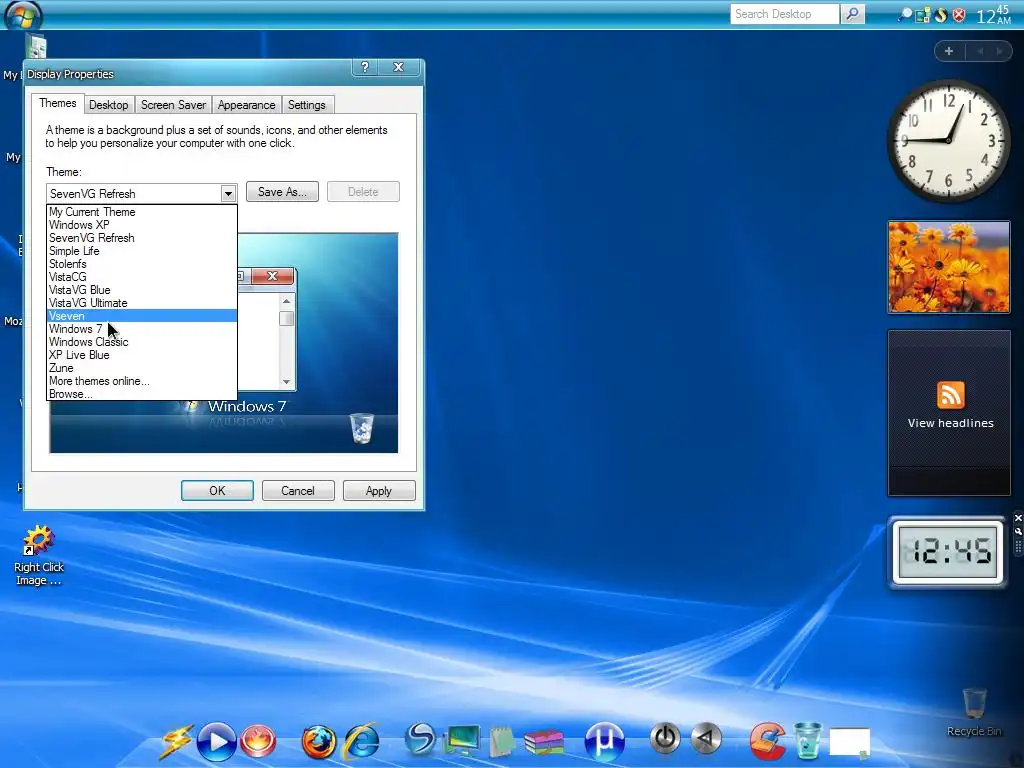Click the digital clock gadget showing 12:45
This screenshot has width=1024, height=768.
pyautogui.click(x=948, y=552)
